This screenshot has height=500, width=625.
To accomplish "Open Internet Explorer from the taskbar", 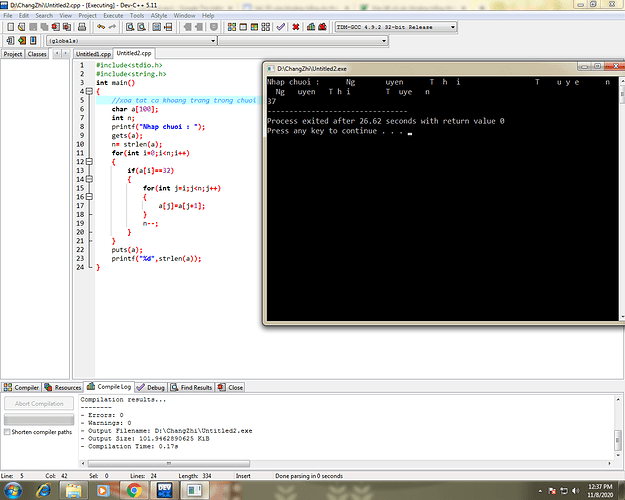I will 43,490.
